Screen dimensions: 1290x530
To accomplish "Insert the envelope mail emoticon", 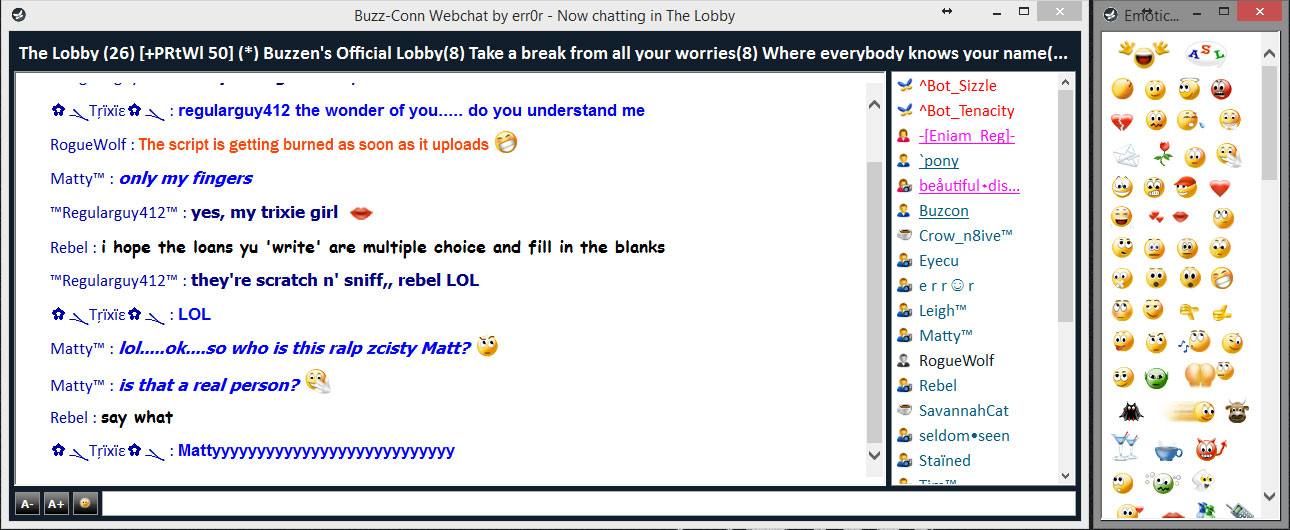I will (1127, 156).
